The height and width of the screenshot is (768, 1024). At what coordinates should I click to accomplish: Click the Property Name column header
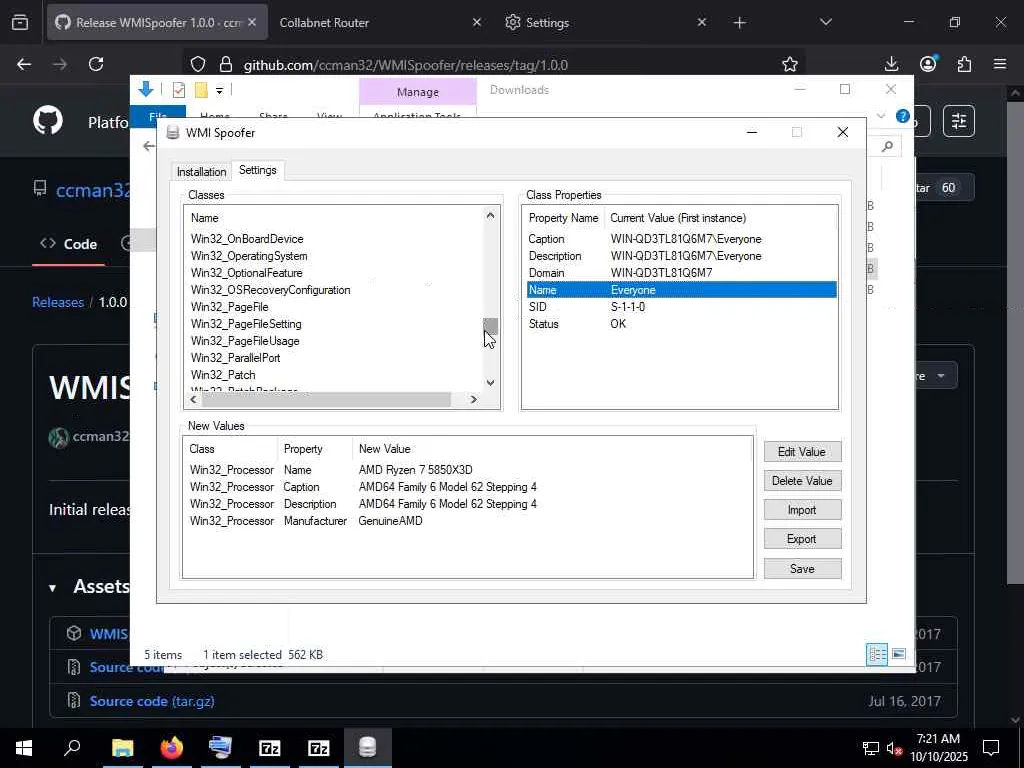[x=563, y=218]
